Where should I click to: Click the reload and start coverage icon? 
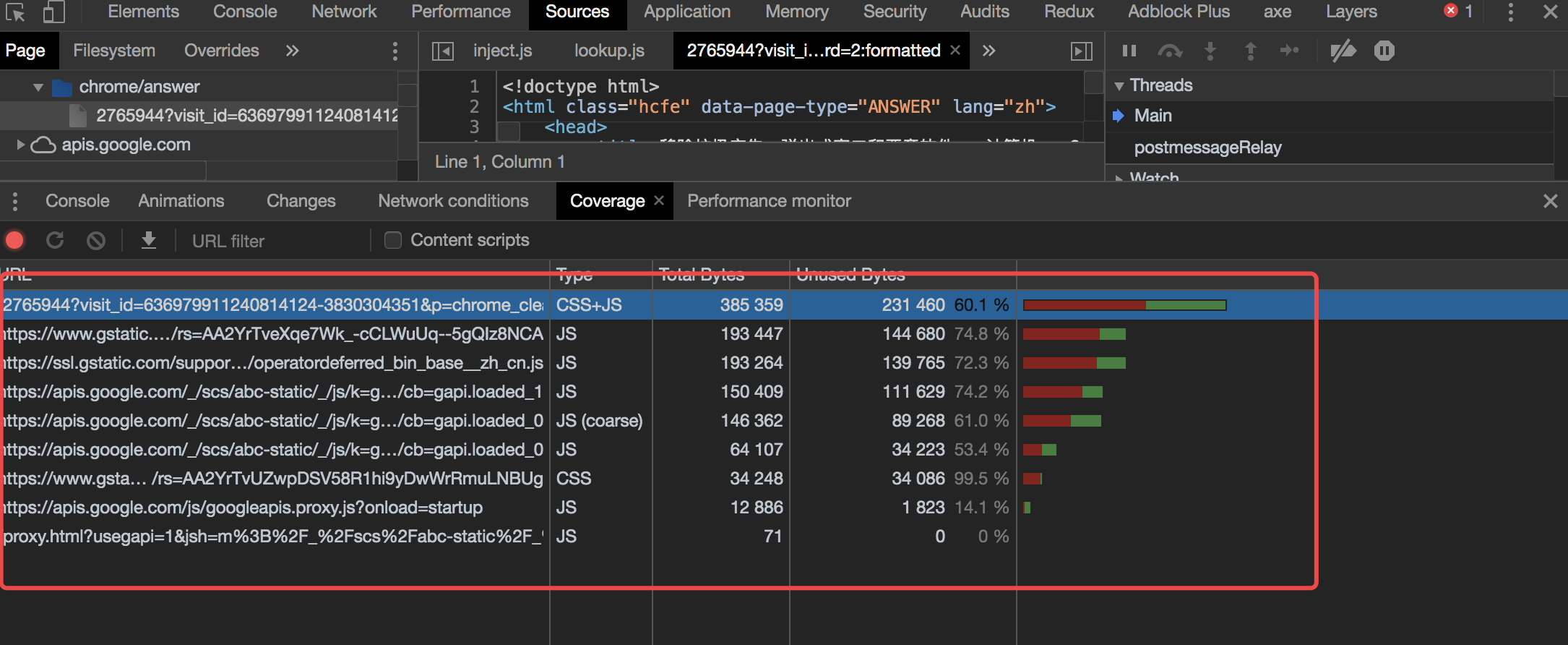pyautogui.click(x=55, y=240)
